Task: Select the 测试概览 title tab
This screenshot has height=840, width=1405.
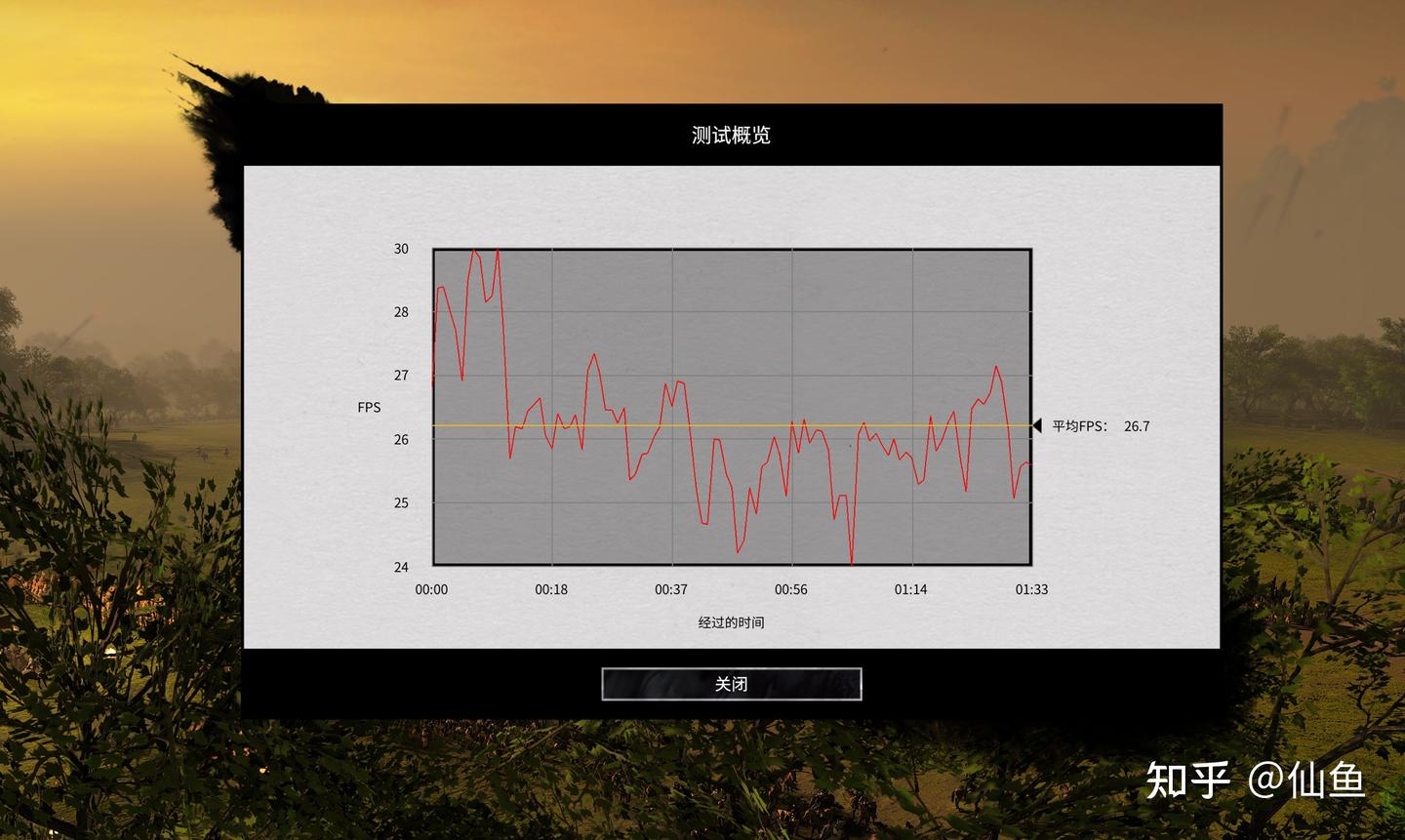Action: (730, 136)
